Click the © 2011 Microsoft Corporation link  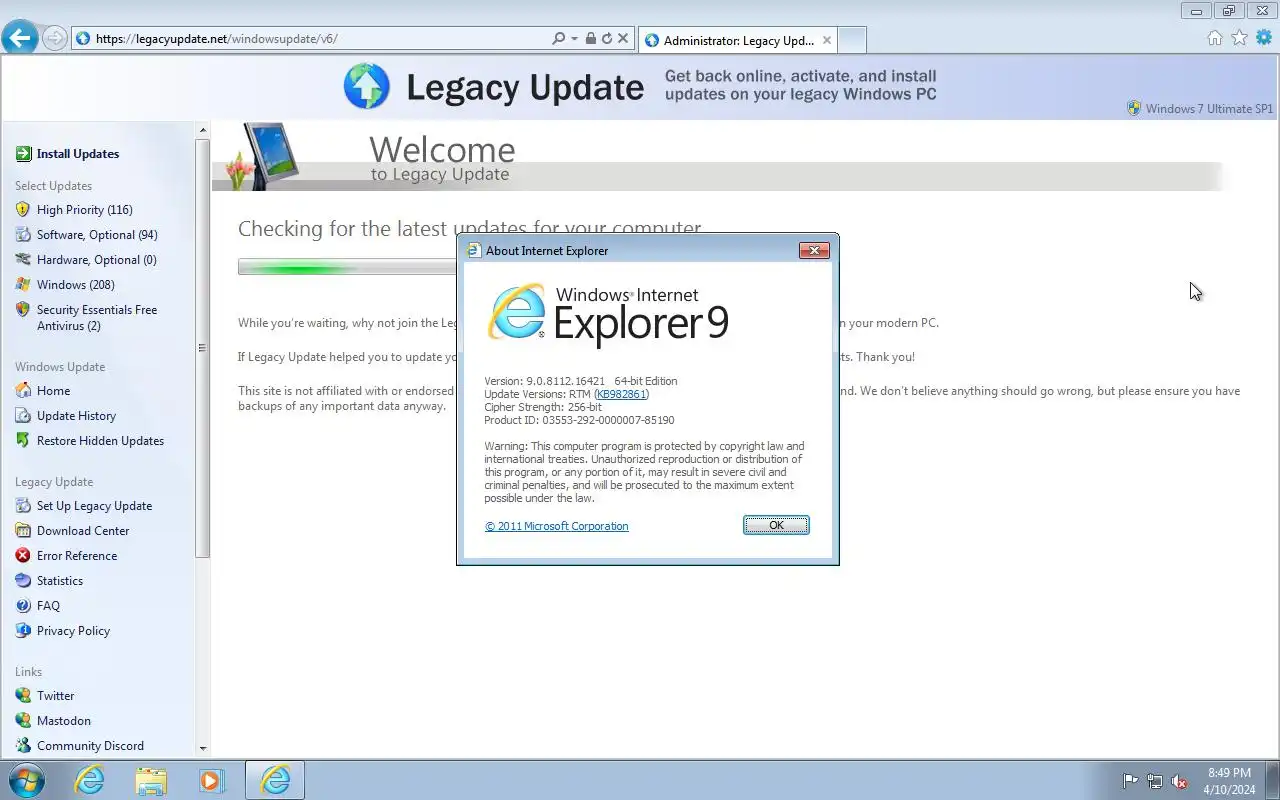point(557,526)
